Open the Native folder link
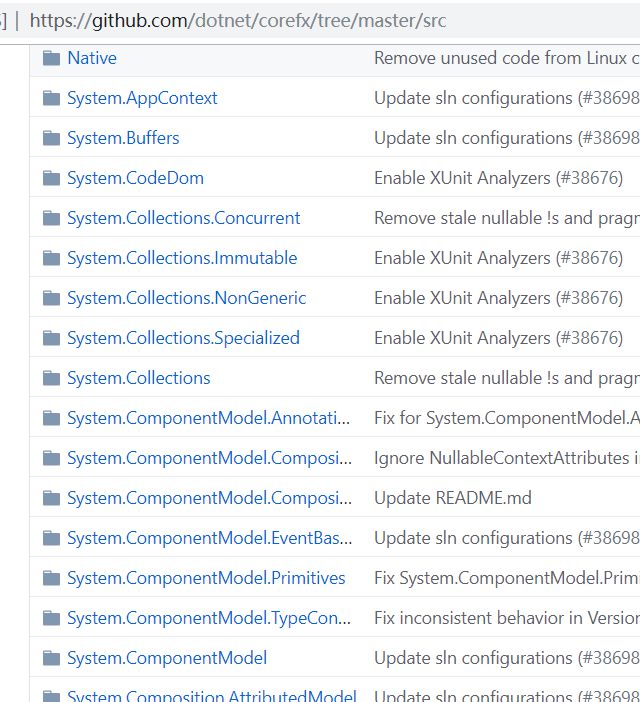This screenshot has width=640, height=702. [x=92, y=58]
